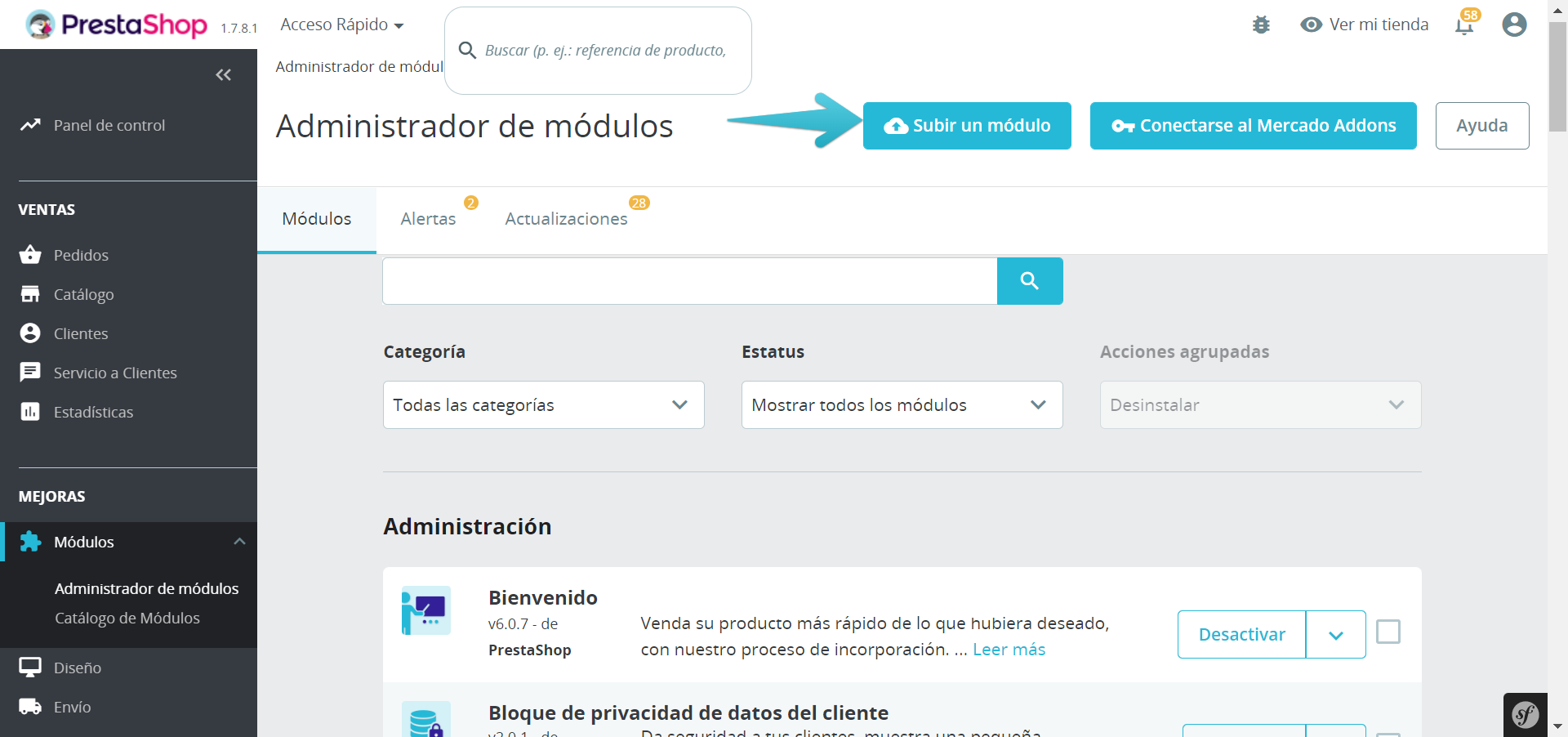This screenshot has width=1568, height=737.
Task: Open Estadísticas menu item
Action: 93,412
